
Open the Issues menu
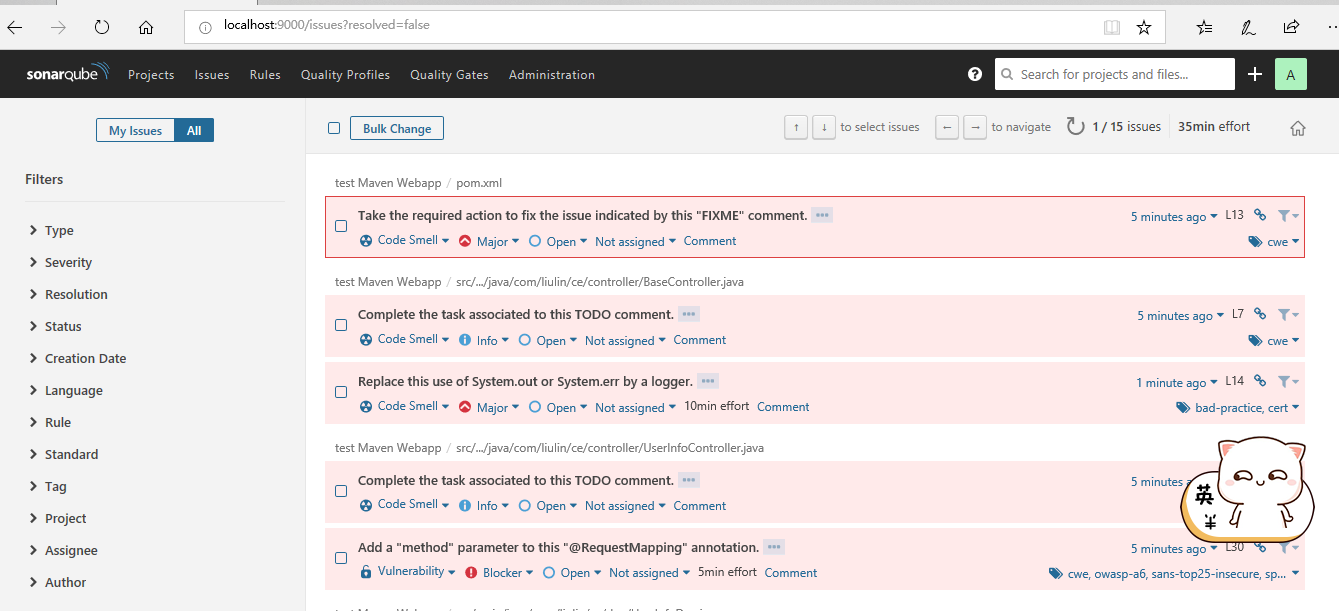212,74
